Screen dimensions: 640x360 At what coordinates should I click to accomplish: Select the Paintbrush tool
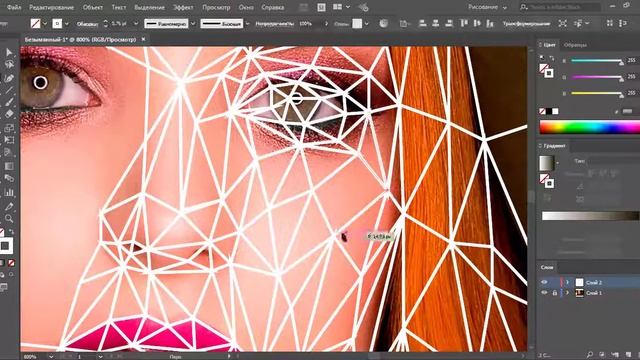tap(9, 102)
